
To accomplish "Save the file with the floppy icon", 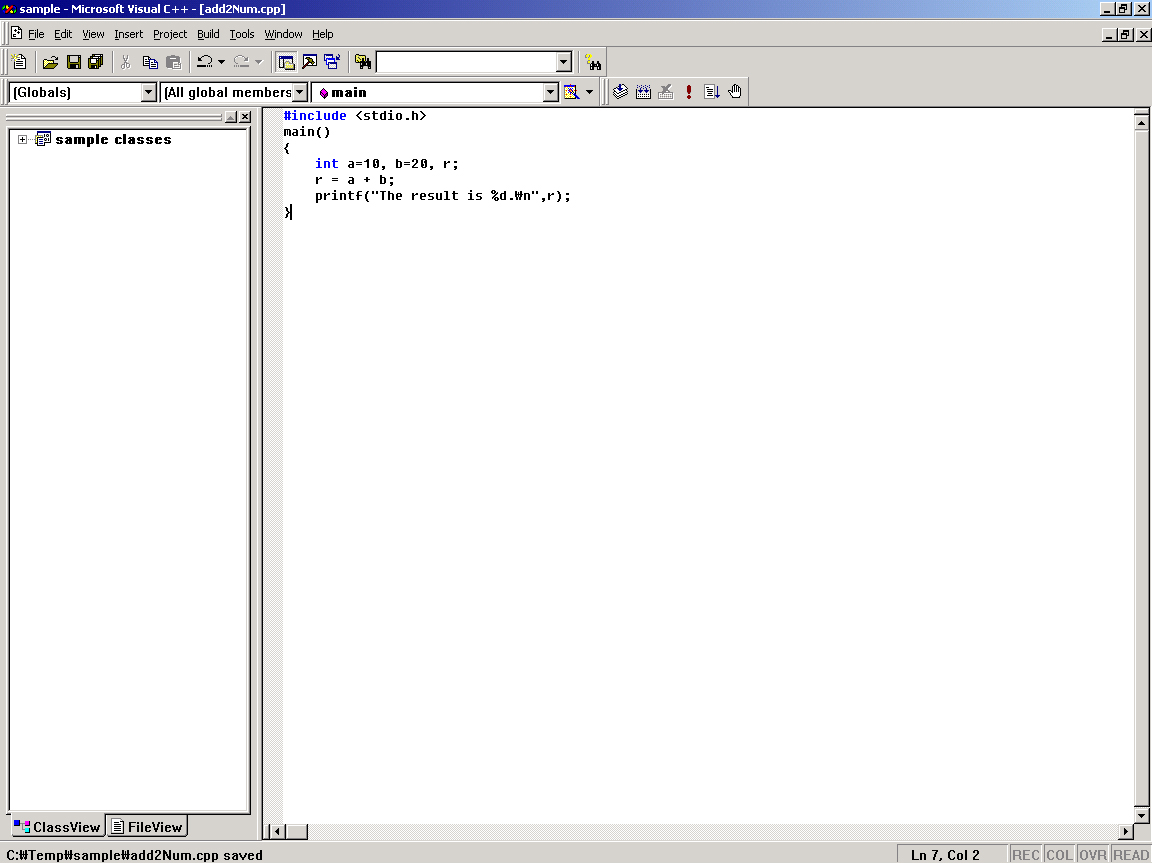I will tap(73, 62).
